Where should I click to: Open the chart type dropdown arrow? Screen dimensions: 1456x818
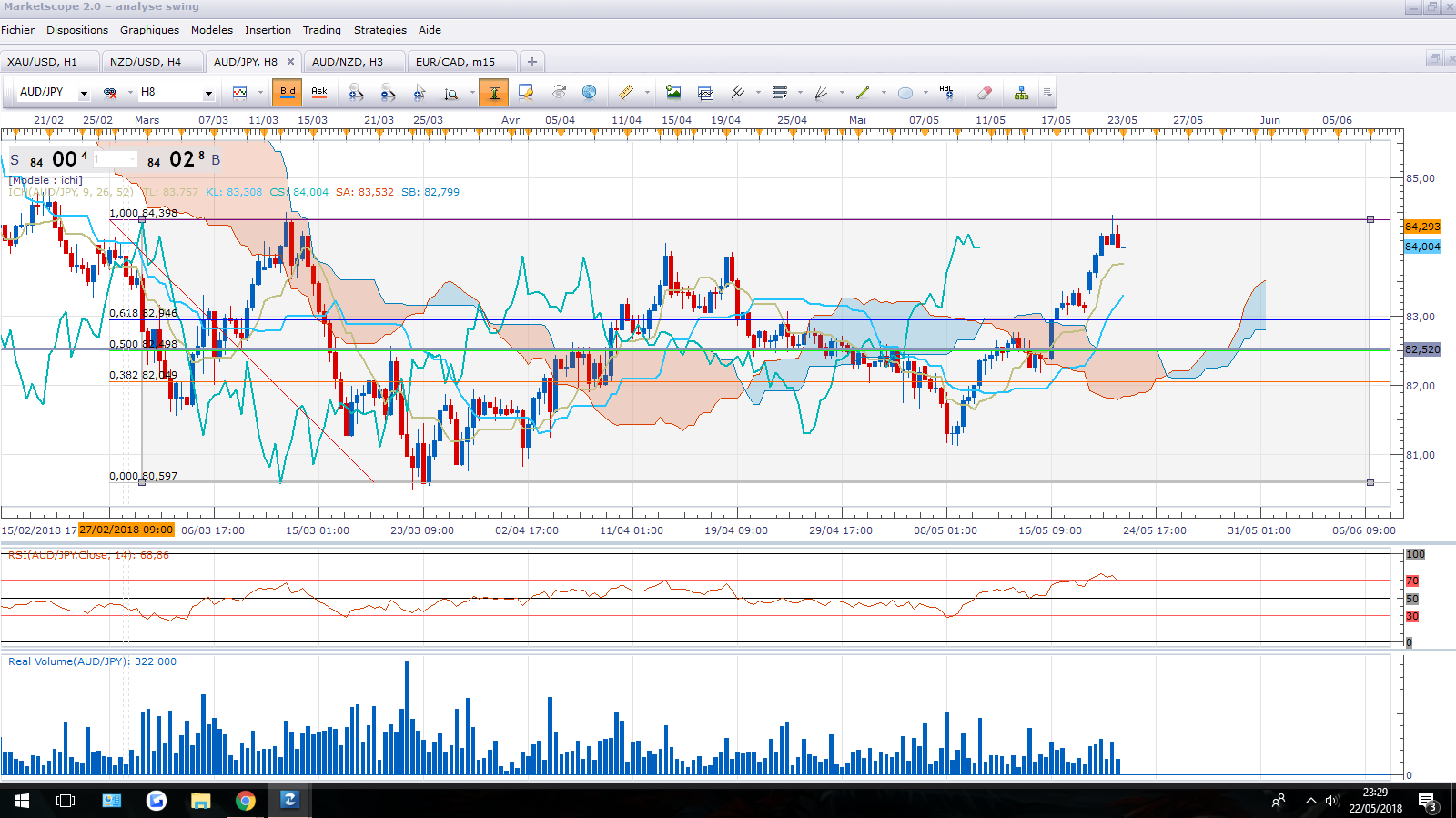tap(260, 93)
